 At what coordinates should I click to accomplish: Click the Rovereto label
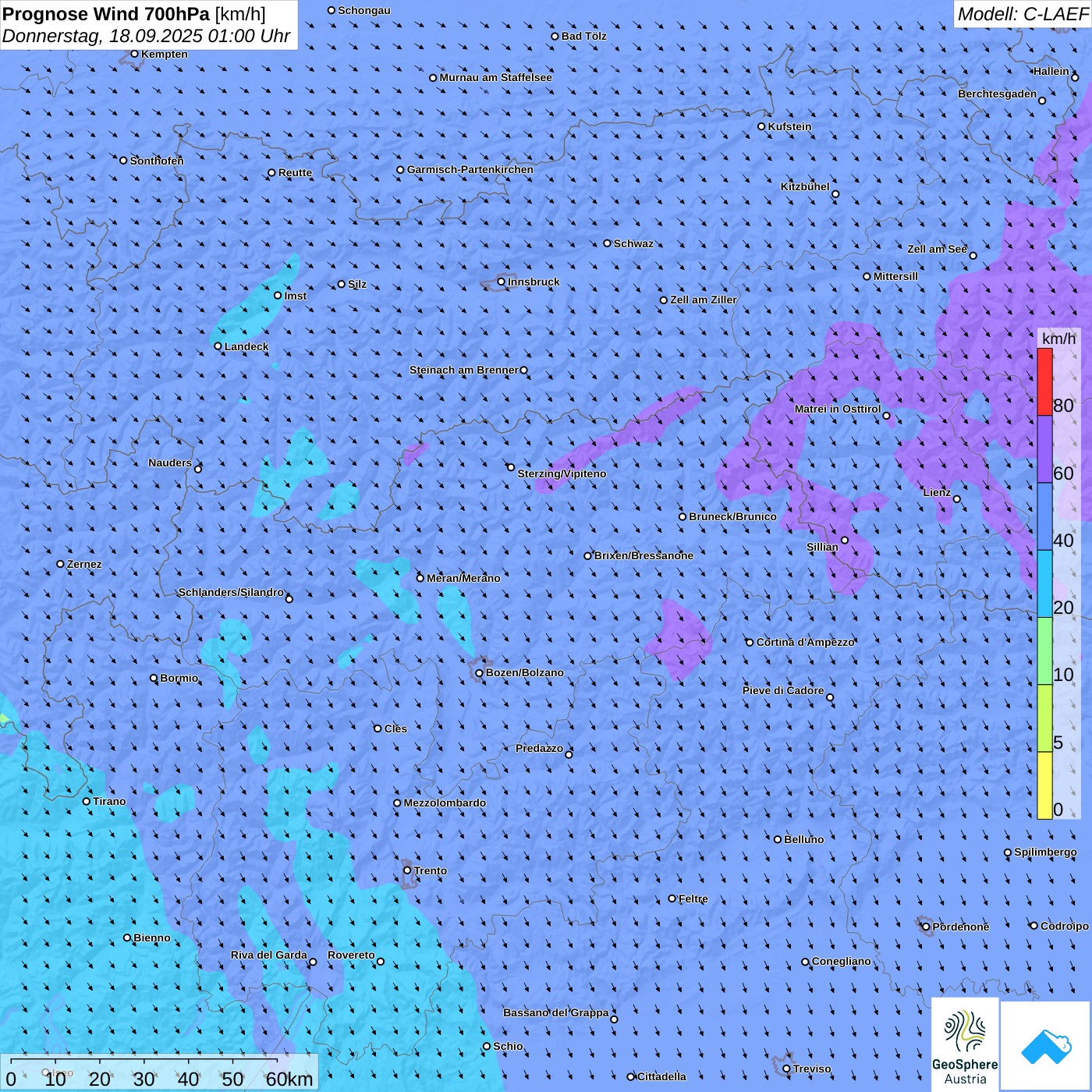(351, 955)
